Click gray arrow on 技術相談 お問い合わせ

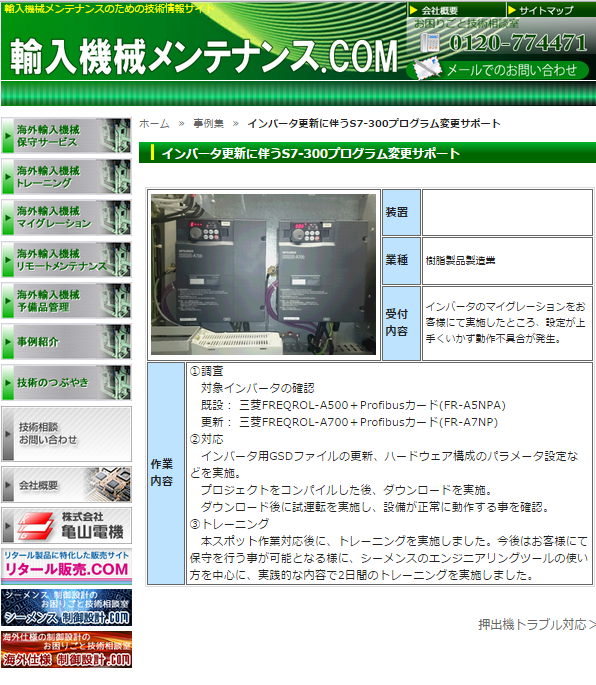click(x=8, y=434)
